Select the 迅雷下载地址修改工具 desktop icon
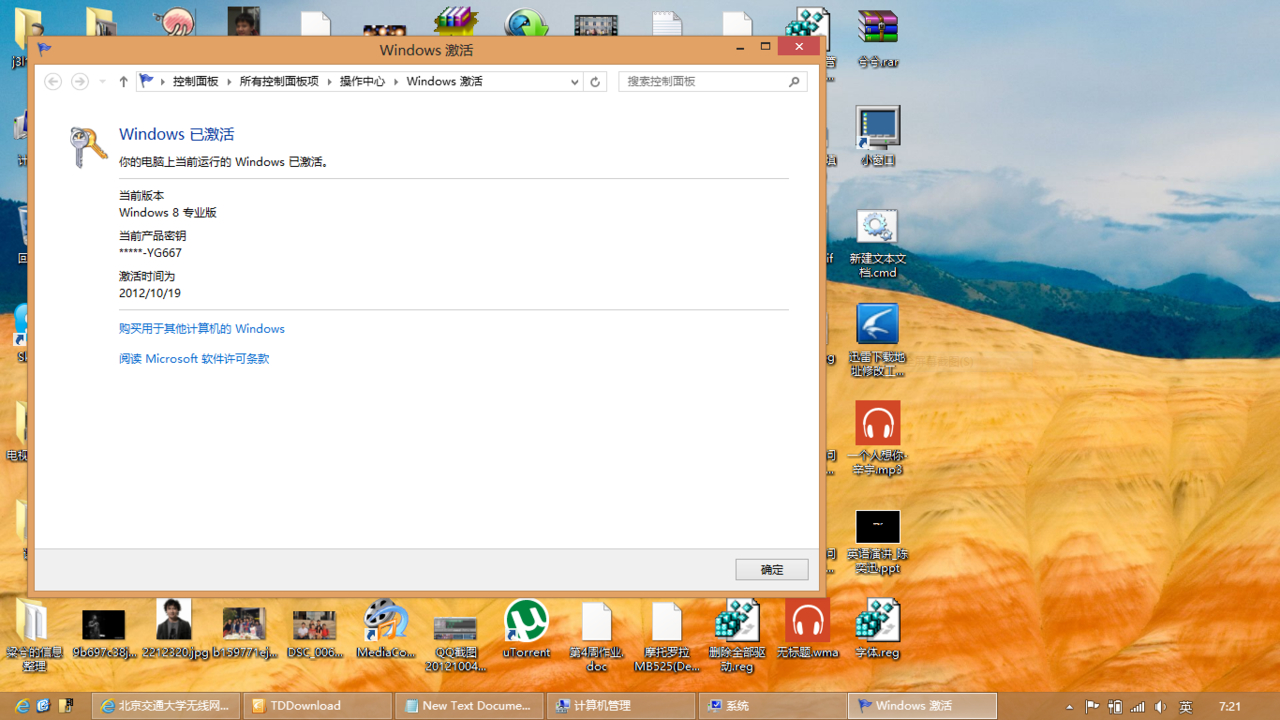Viewport: 1280px width, 720px height. pyautogui.click(x=878, y=340)
